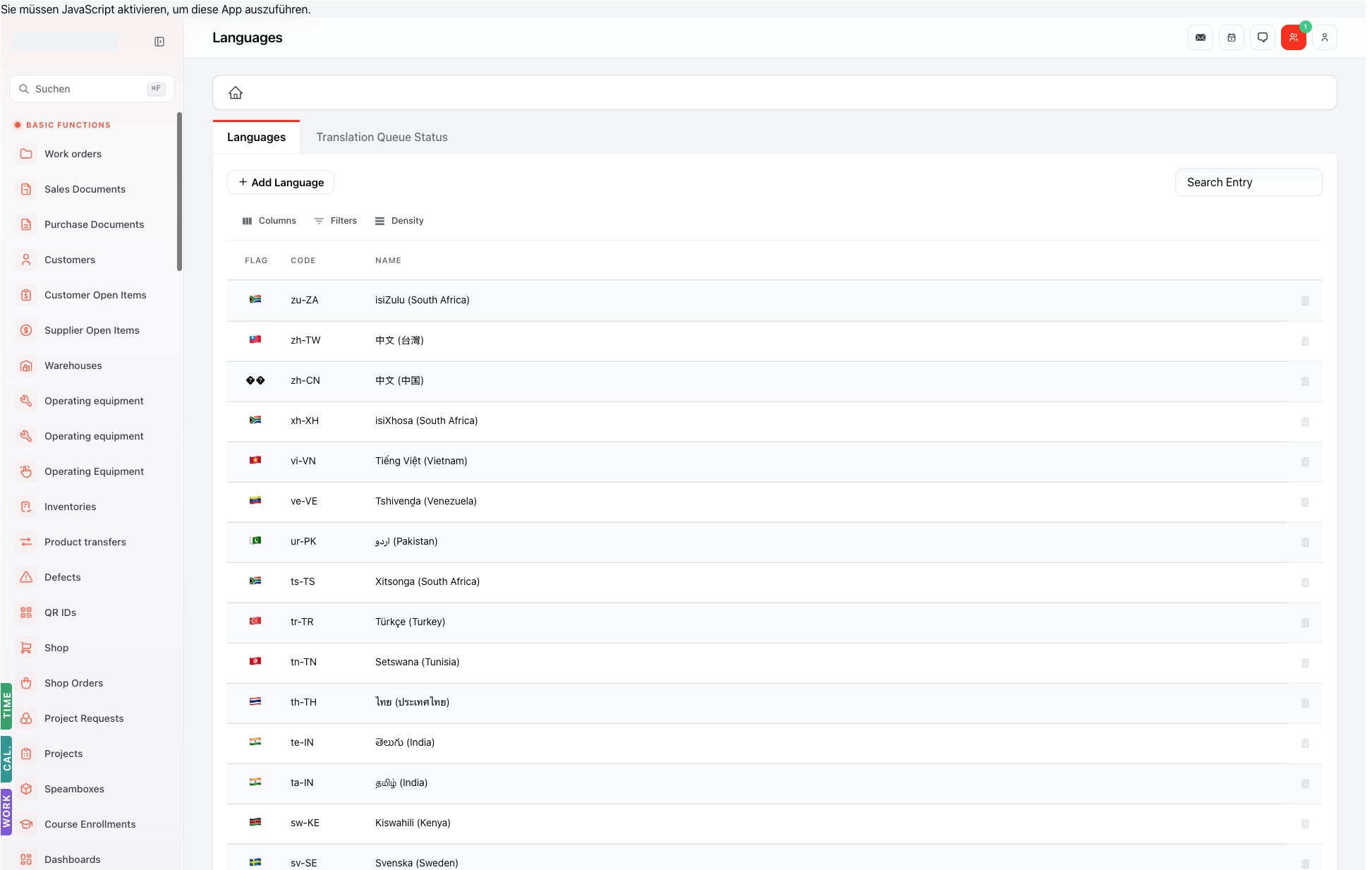Open Shop in sidebar
Screen dimensions: 1372x870
pyautogui.click(x=92, y=648)
